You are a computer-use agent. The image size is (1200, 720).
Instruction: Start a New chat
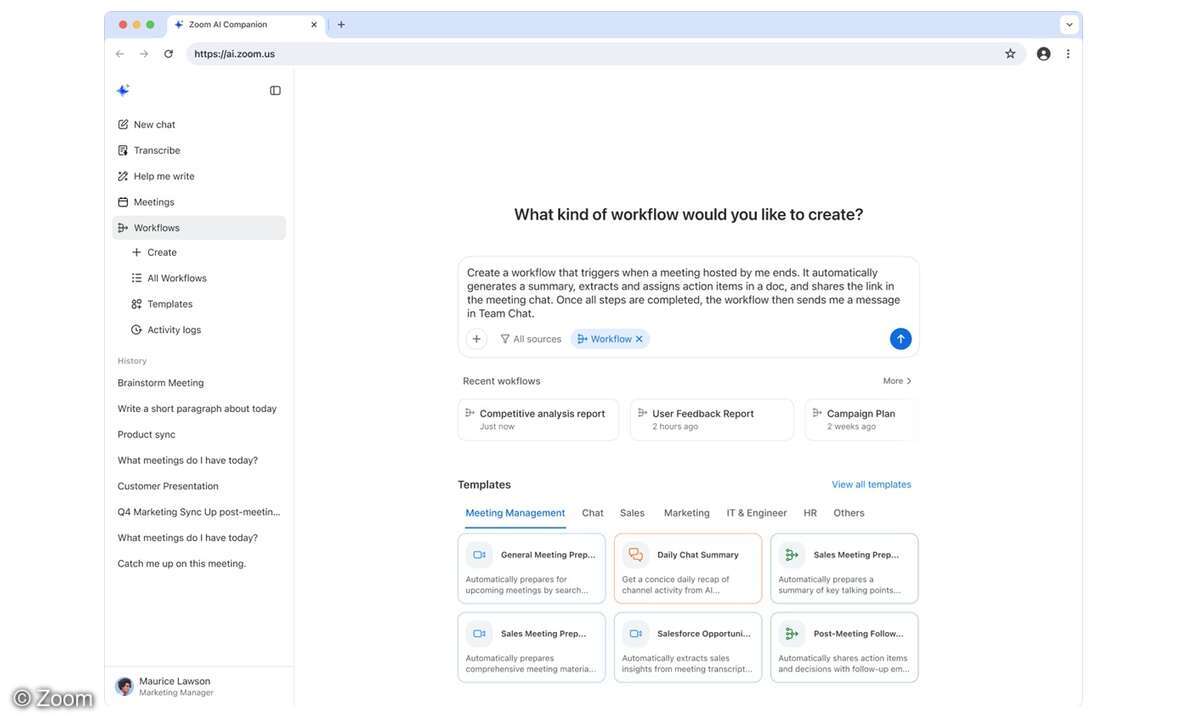154,125
